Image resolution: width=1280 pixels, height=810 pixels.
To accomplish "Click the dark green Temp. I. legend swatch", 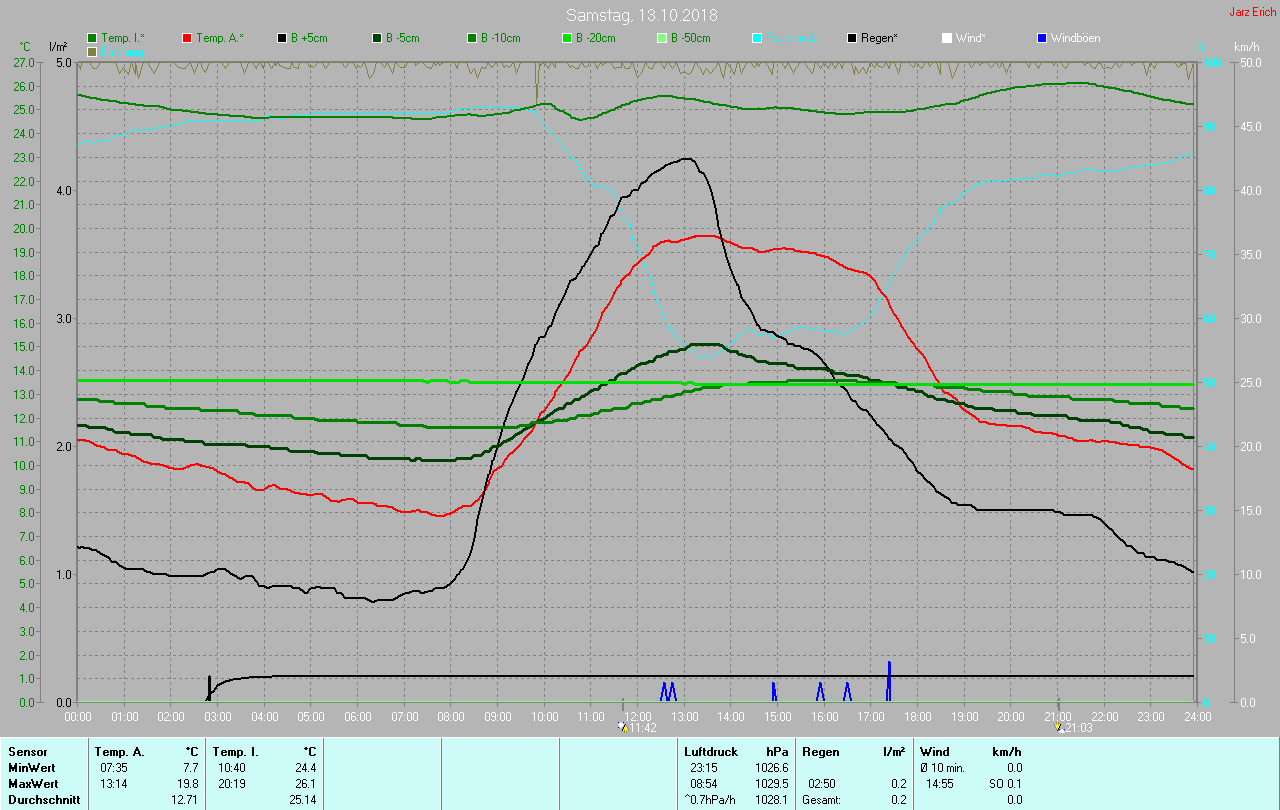I will point(93,38).
